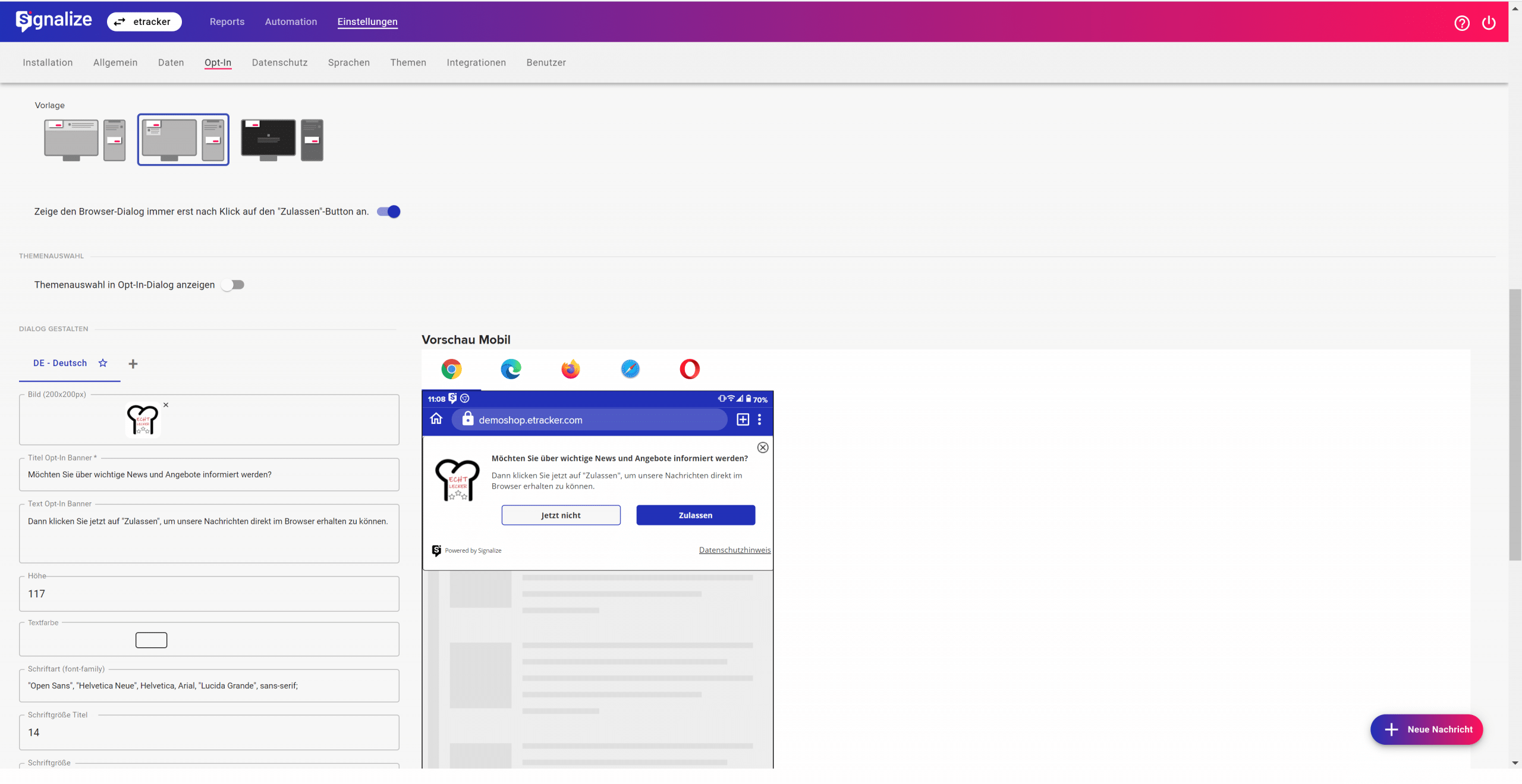This screenshot has width=1522, height=784.
Task: Click chef hat logo in banner preview
Action: 457,480
